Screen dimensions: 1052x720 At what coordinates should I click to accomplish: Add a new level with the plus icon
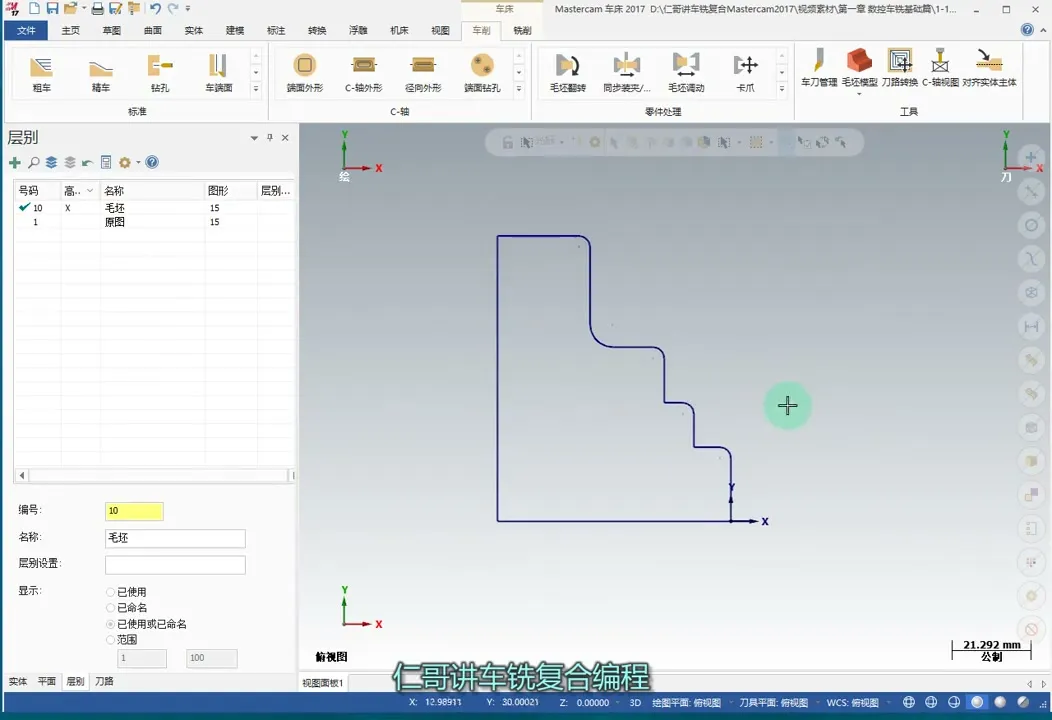[x=15, y=163]
